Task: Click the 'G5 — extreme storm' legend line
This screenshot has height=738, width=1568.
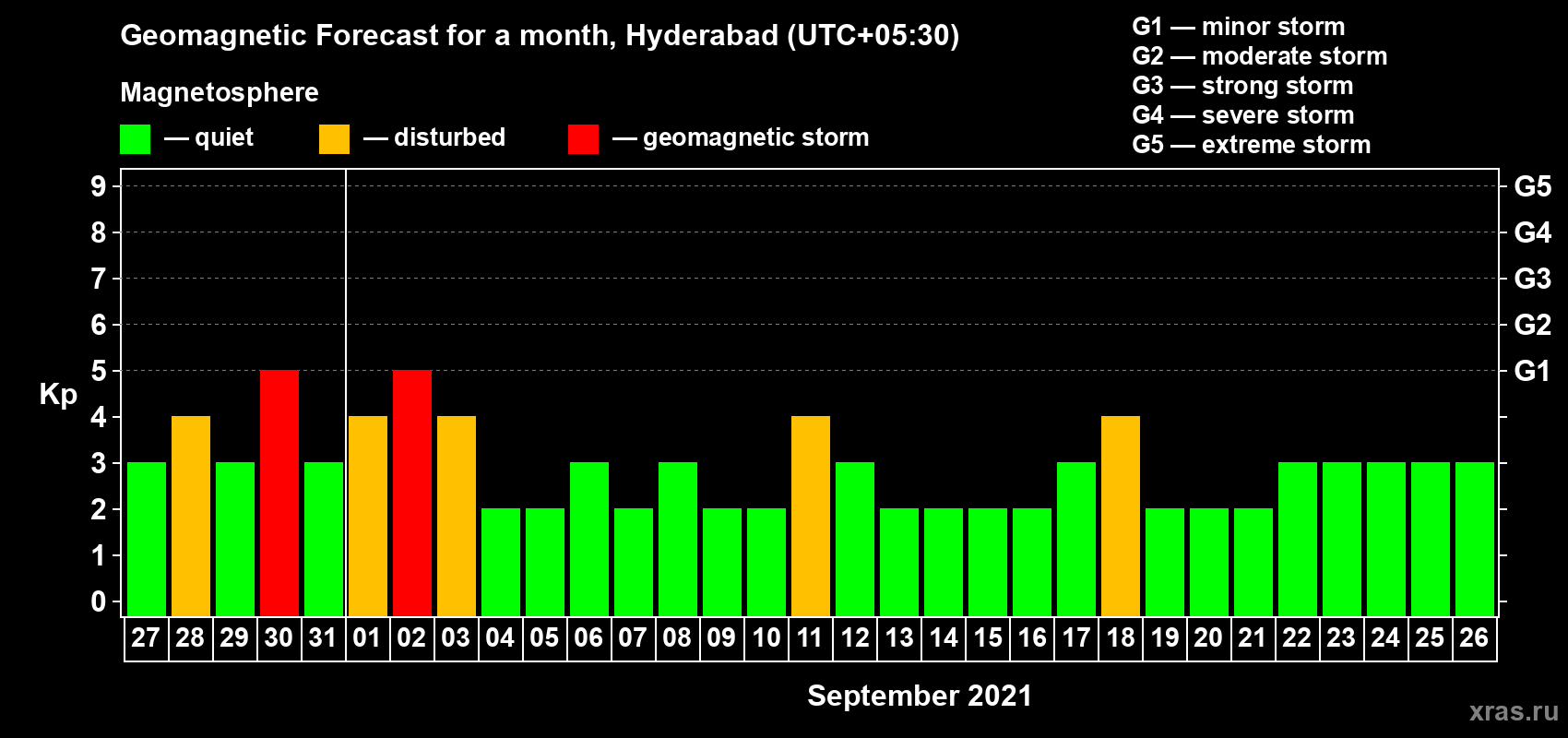Action: (1252, 145)
